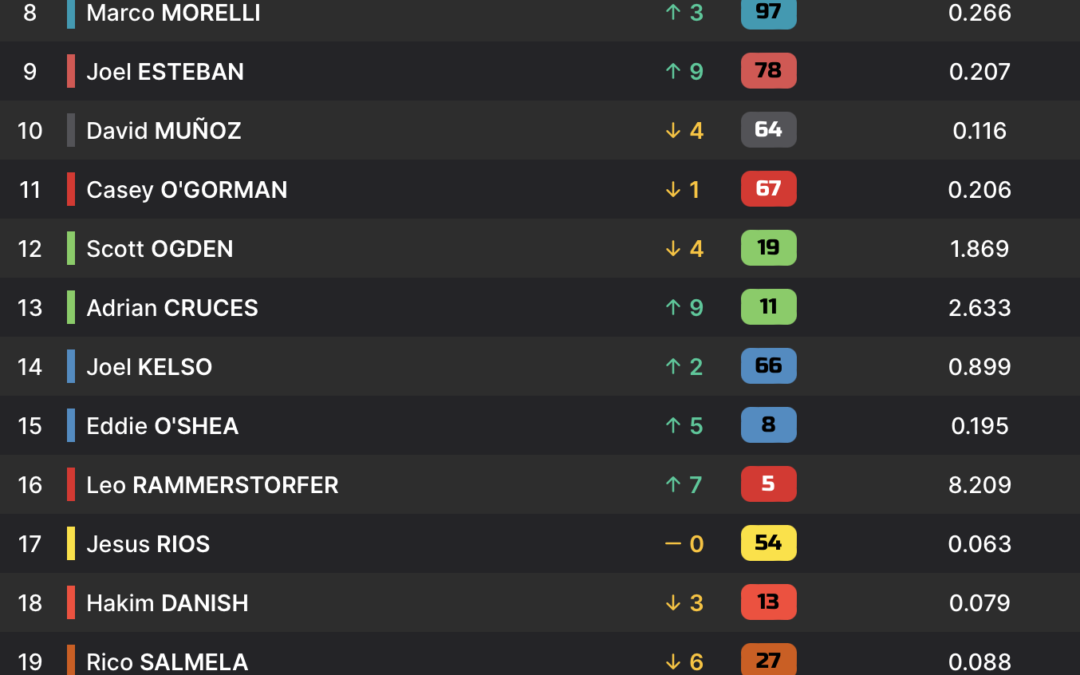The image size is (1080, 675).
Task: Click the green color bar beside Adrian Cruces
Action: pos(71,308)
